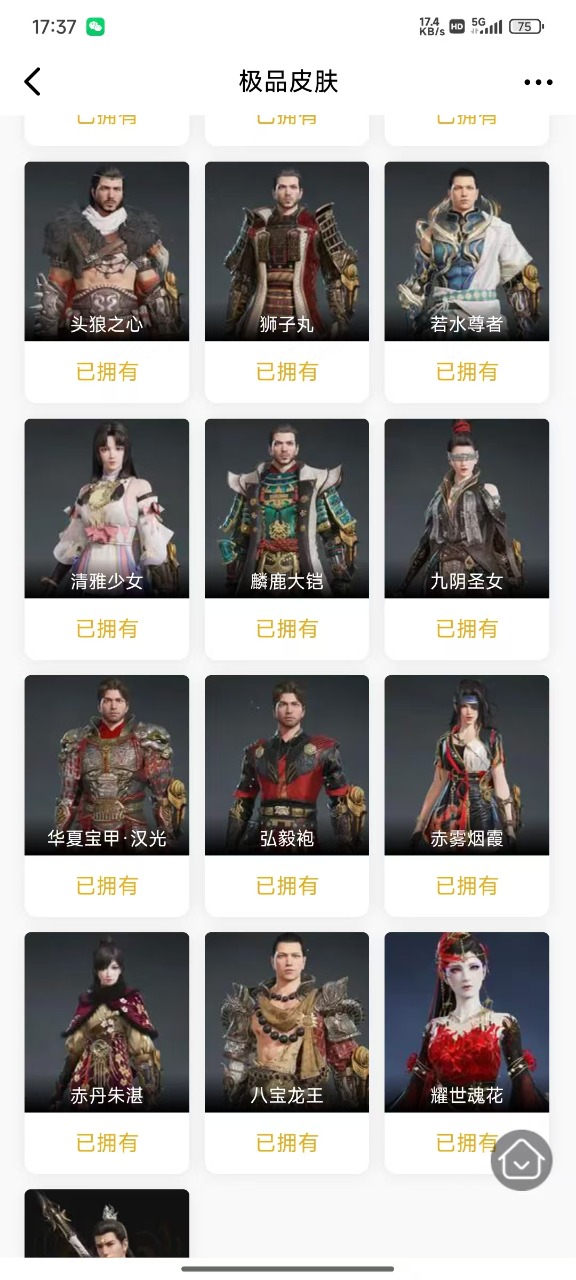Viewport: 576px width, 1280px height.
Task: Open the 耀世魂花 skin thumbnail
Action: tap(467, 1022)
